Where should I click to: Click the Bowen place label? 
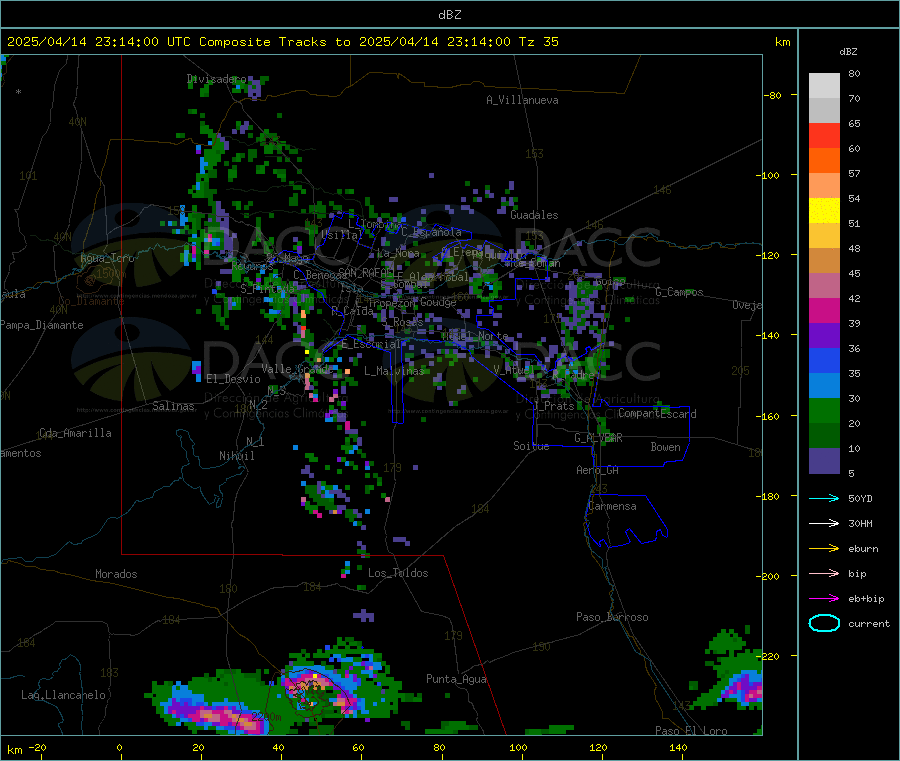665,447
